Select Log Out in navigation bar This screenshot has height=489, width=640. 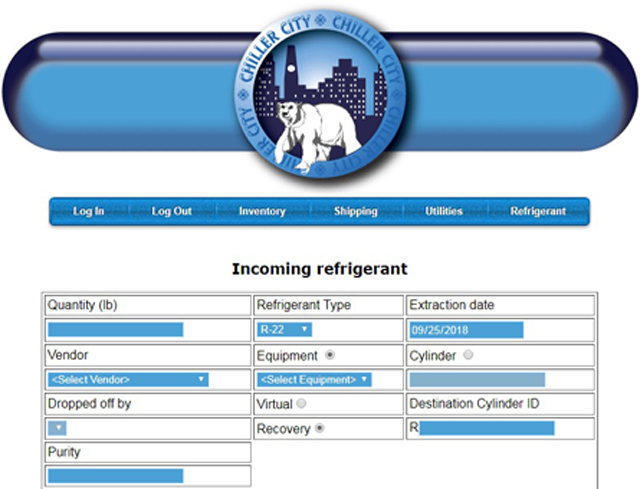tap(171, 211)
